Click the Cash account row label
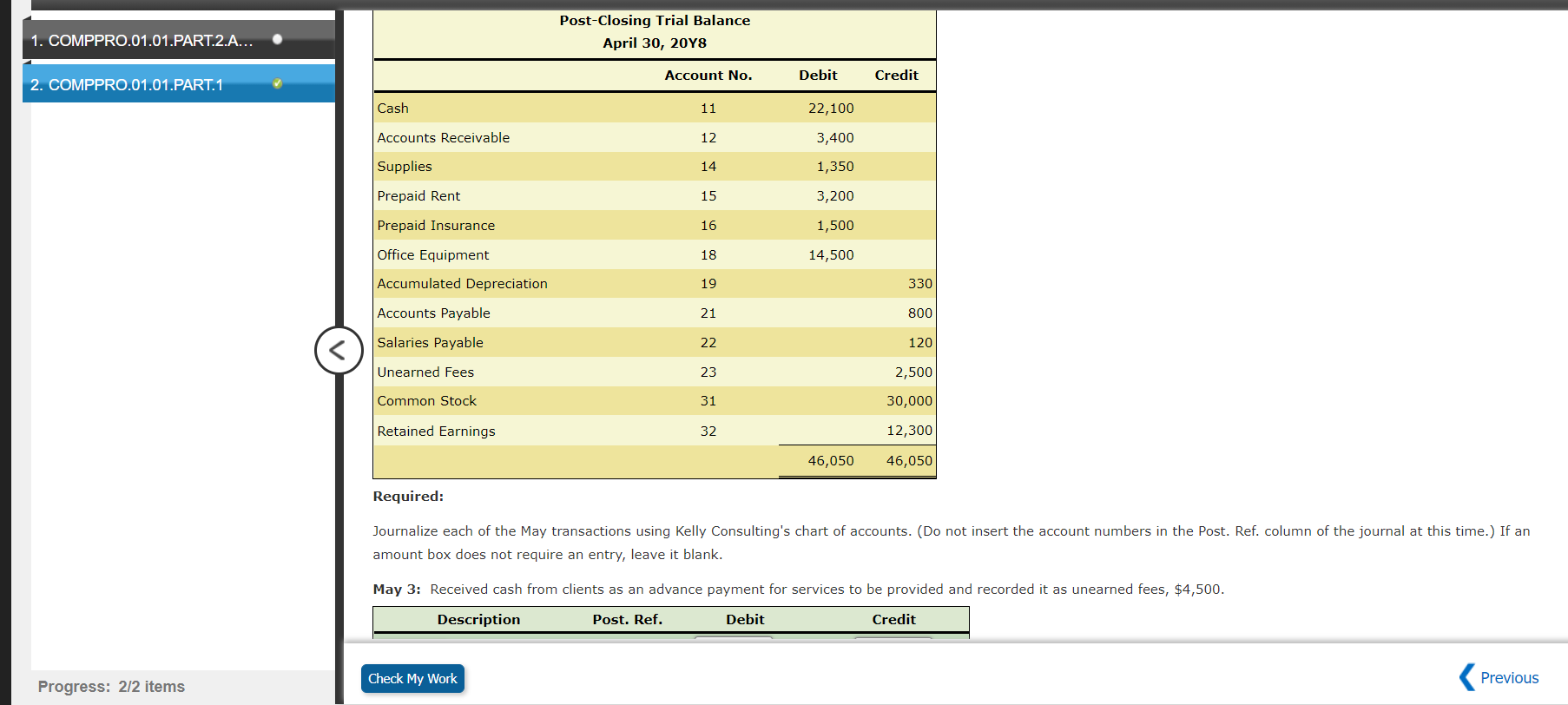Viewport: 1568px width, 705px height. click(392, 109)
